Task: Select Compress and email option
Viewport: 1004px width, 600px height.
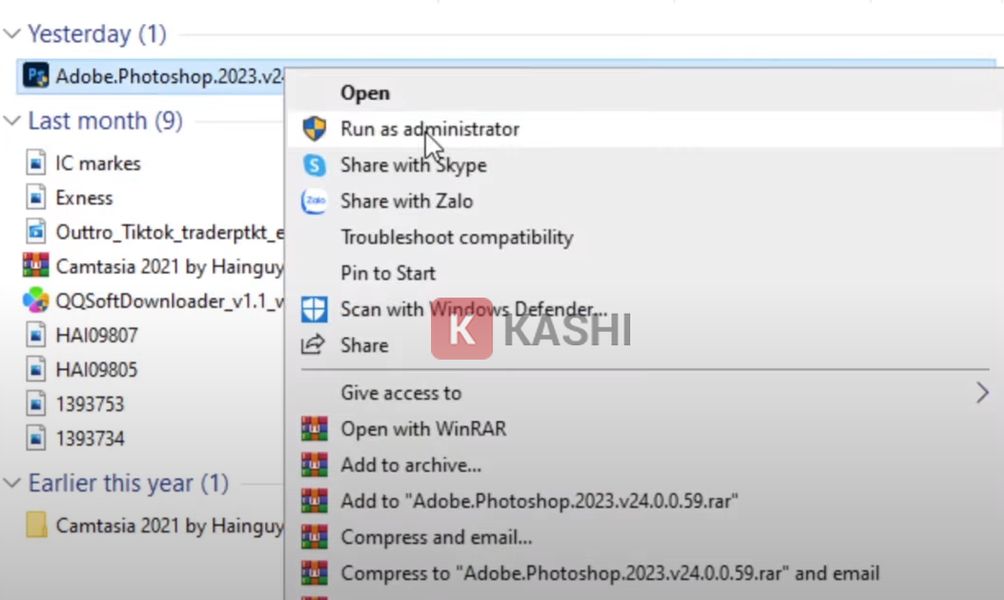Action: click(x=436, y=537)
